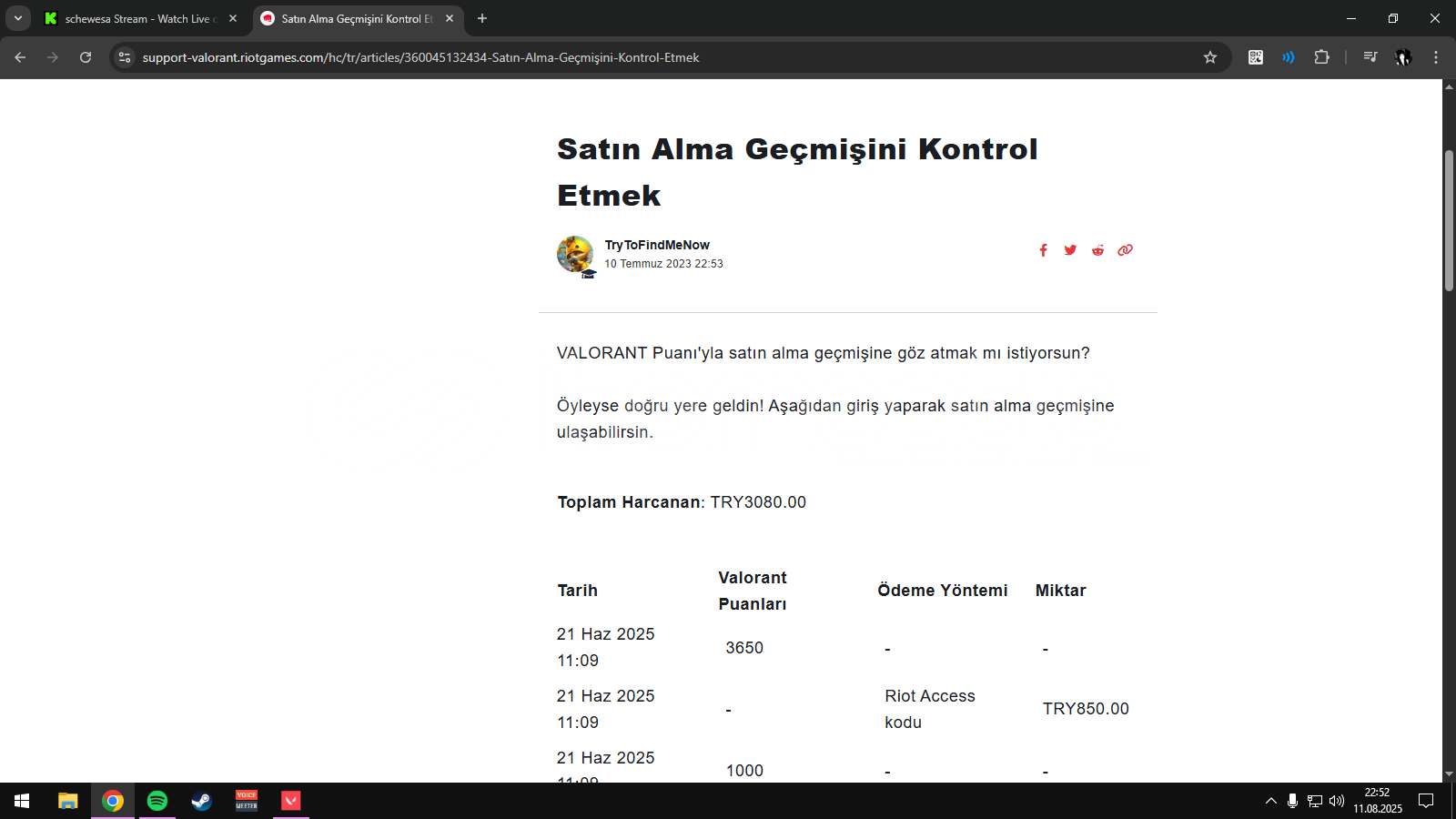Click the address bar URL
Viewport: 1456px width, 819px height.
(420, 57)
